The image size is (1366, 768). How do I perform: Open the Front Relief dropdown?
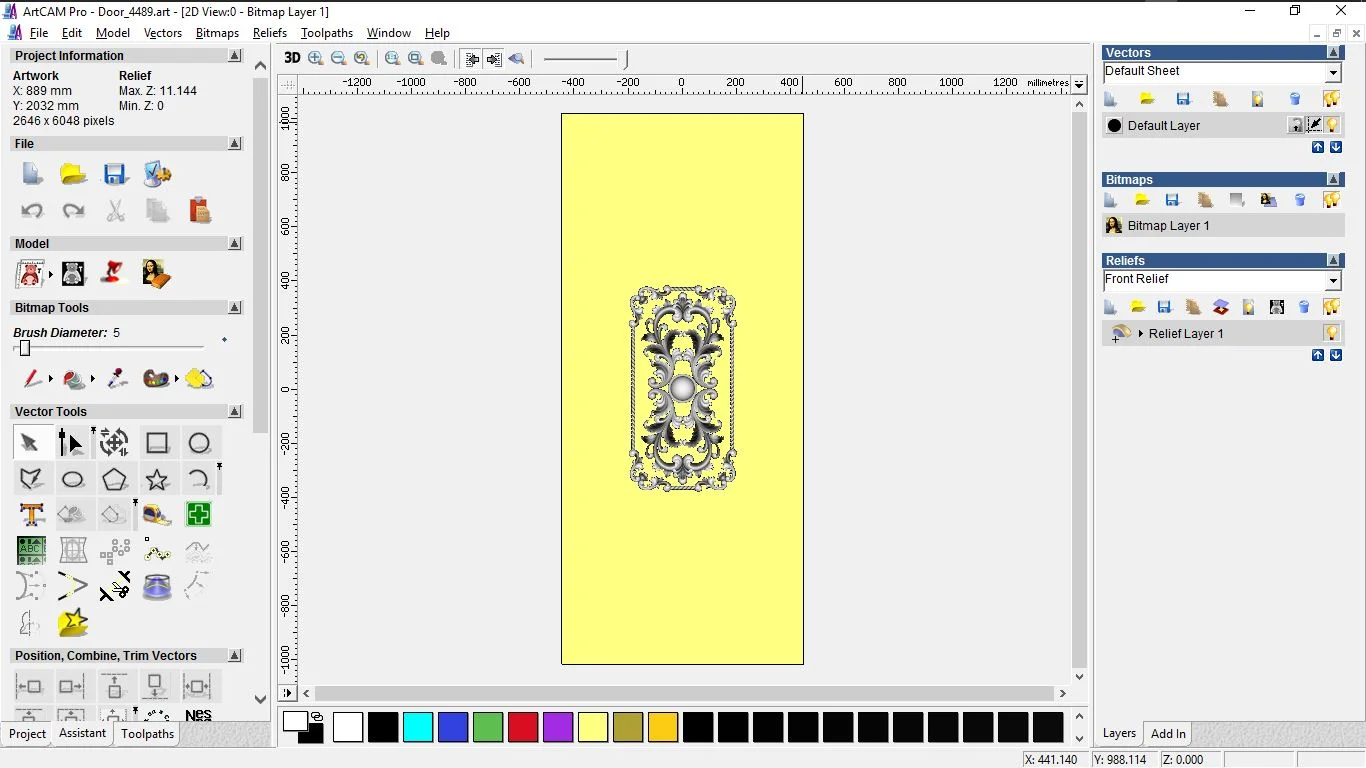(x=1333, y=281)
